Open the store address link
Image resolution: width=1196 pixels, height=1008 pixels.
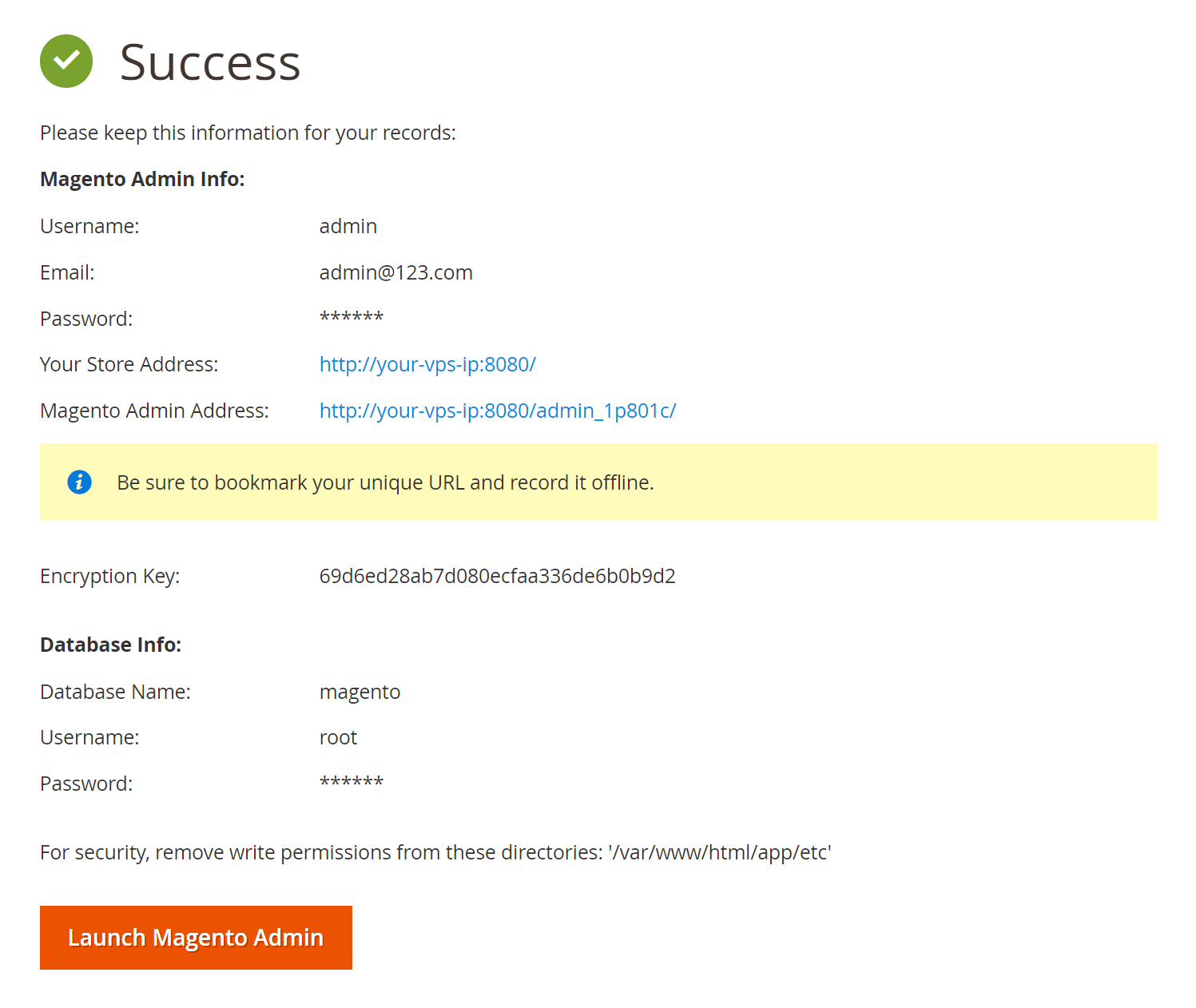(427, 365)
